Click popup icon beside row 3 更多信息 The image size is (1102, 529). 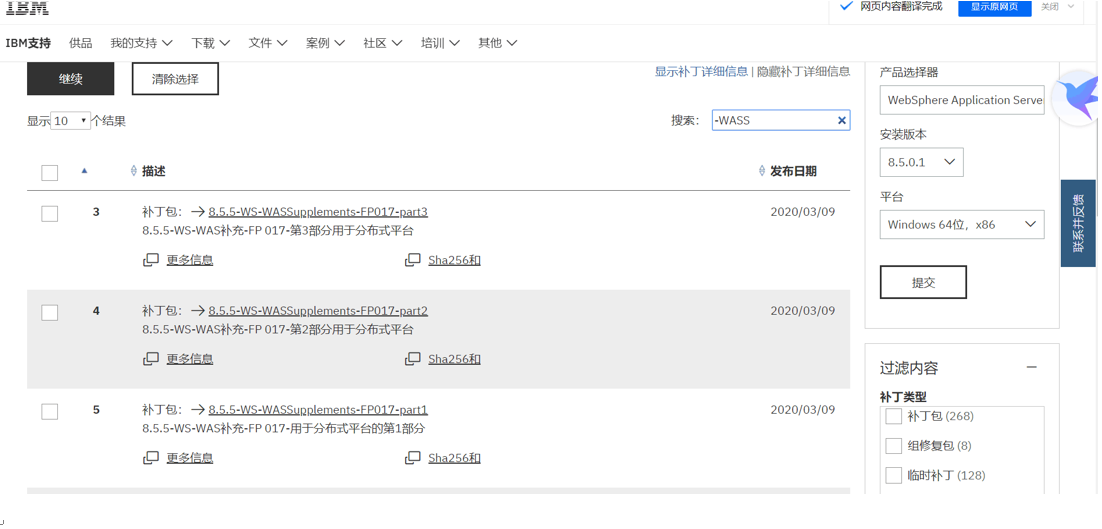coord(150,260)
